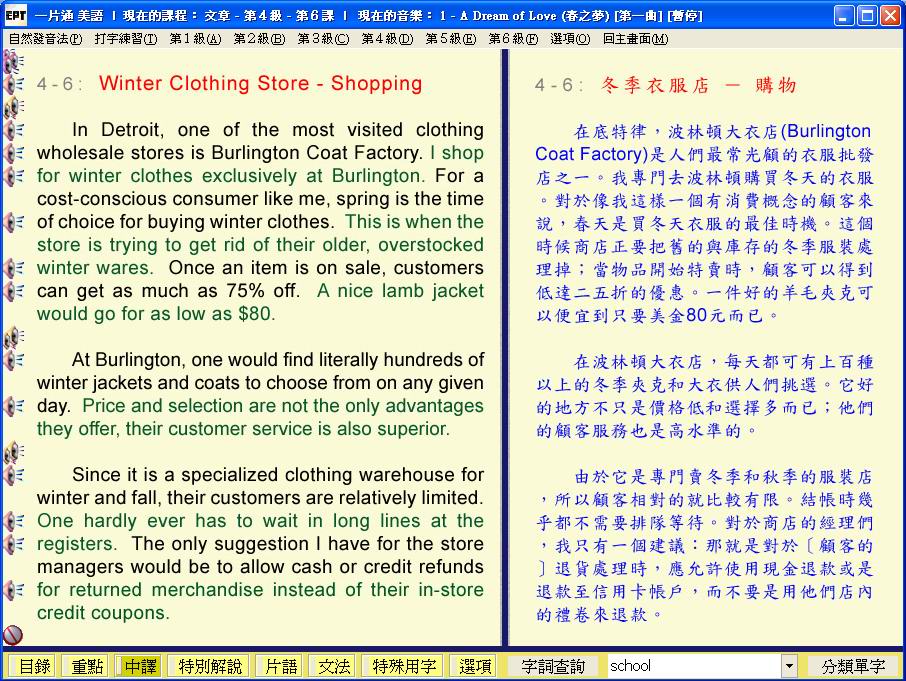Click speaker icon beside 'In Detroit, one of'
This screenshot has width=906, height=681.
tap(14, 130)
